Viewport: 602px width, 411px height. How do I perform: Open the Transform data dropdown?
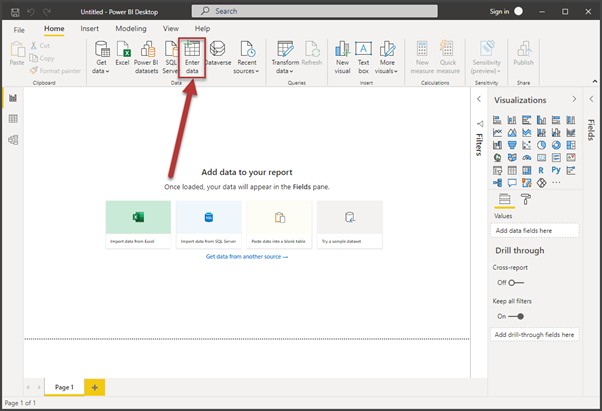point(285,58)
